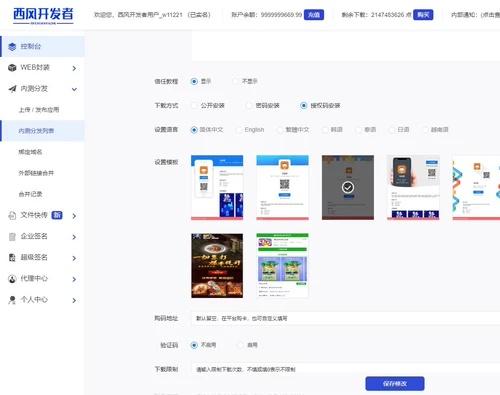Click the 下载限制 input field

pyautogui.click(x=346, y=369)
